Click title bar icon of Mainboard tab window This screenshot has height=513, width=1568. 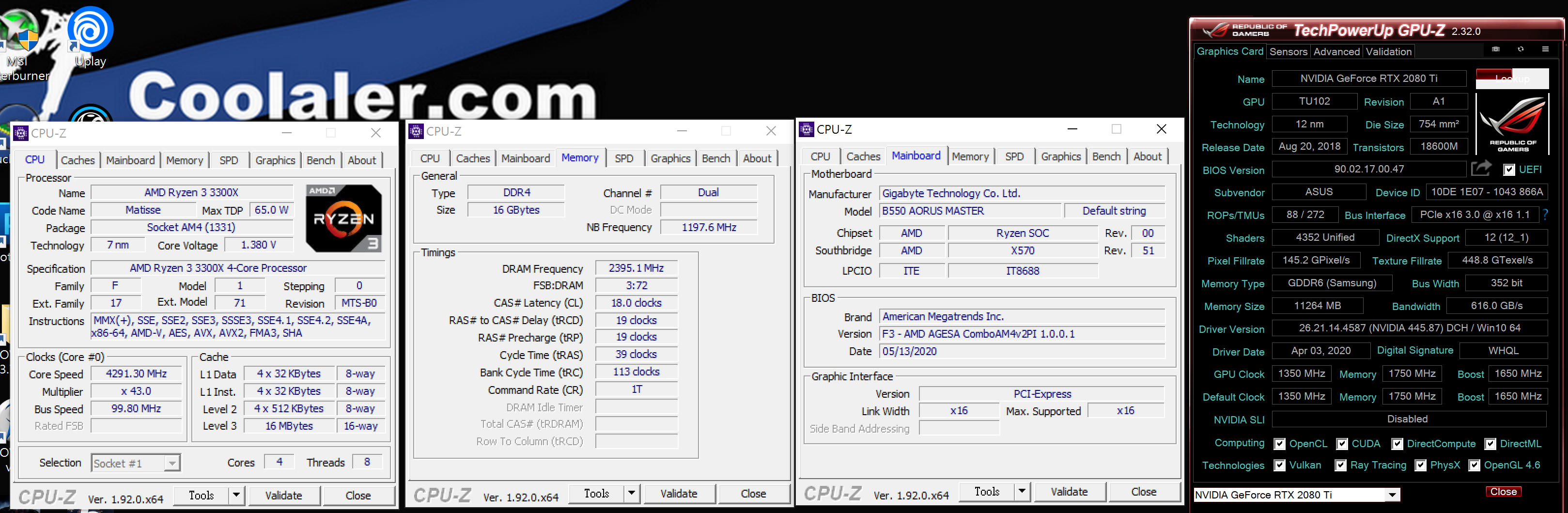(807, 129)
